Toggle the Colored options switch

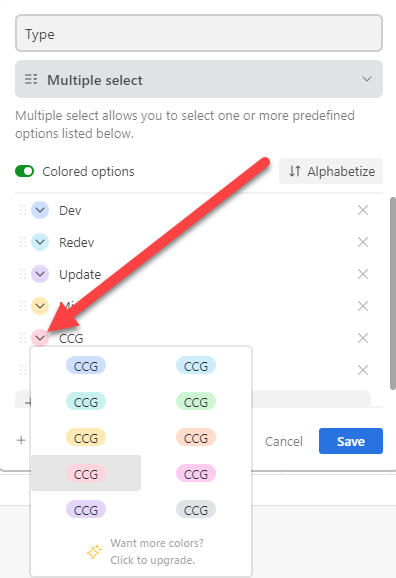pos(25,171)
